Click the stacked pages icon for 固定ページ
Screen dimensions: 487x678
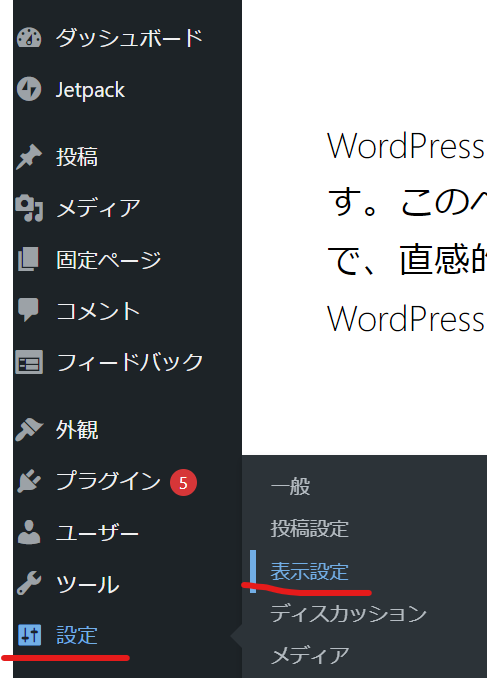point(29,259)
